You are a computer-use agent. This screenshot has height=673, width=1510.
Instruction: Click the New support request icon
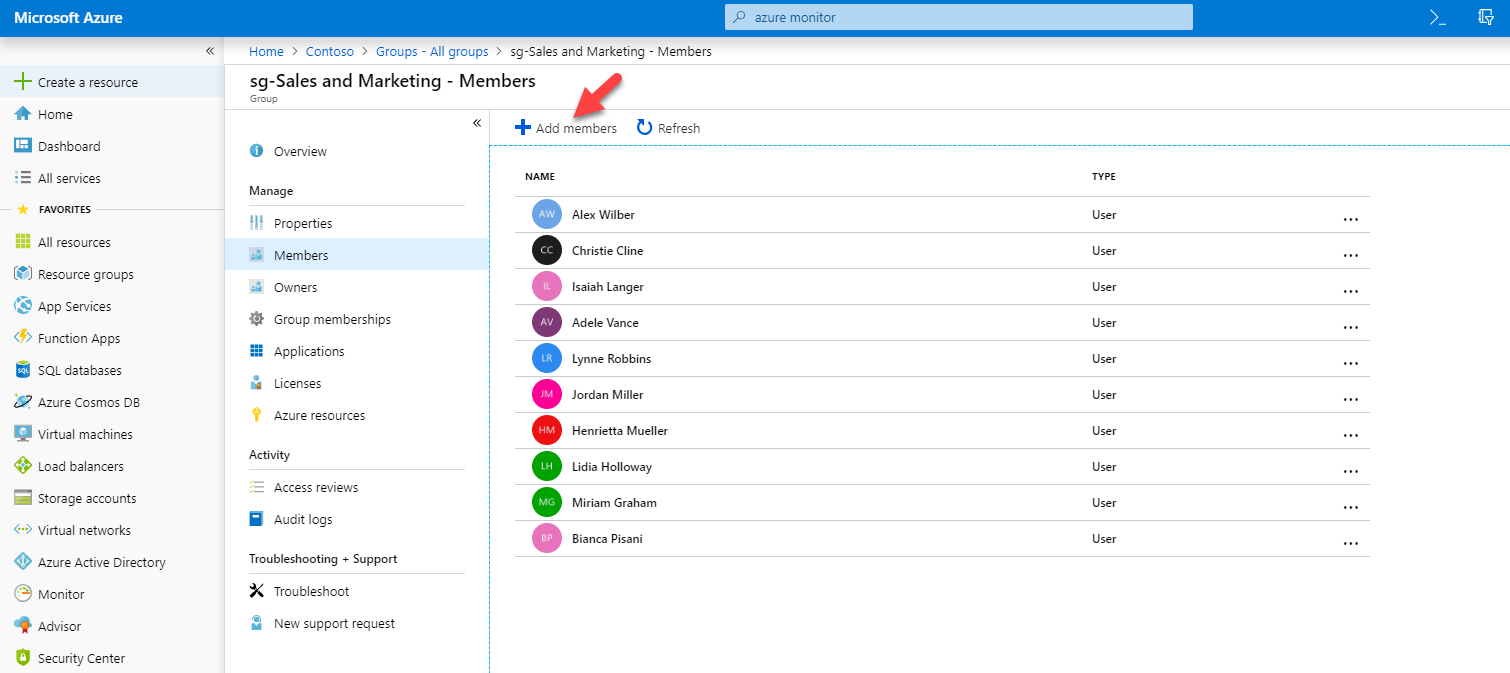(x=256, y=623)
